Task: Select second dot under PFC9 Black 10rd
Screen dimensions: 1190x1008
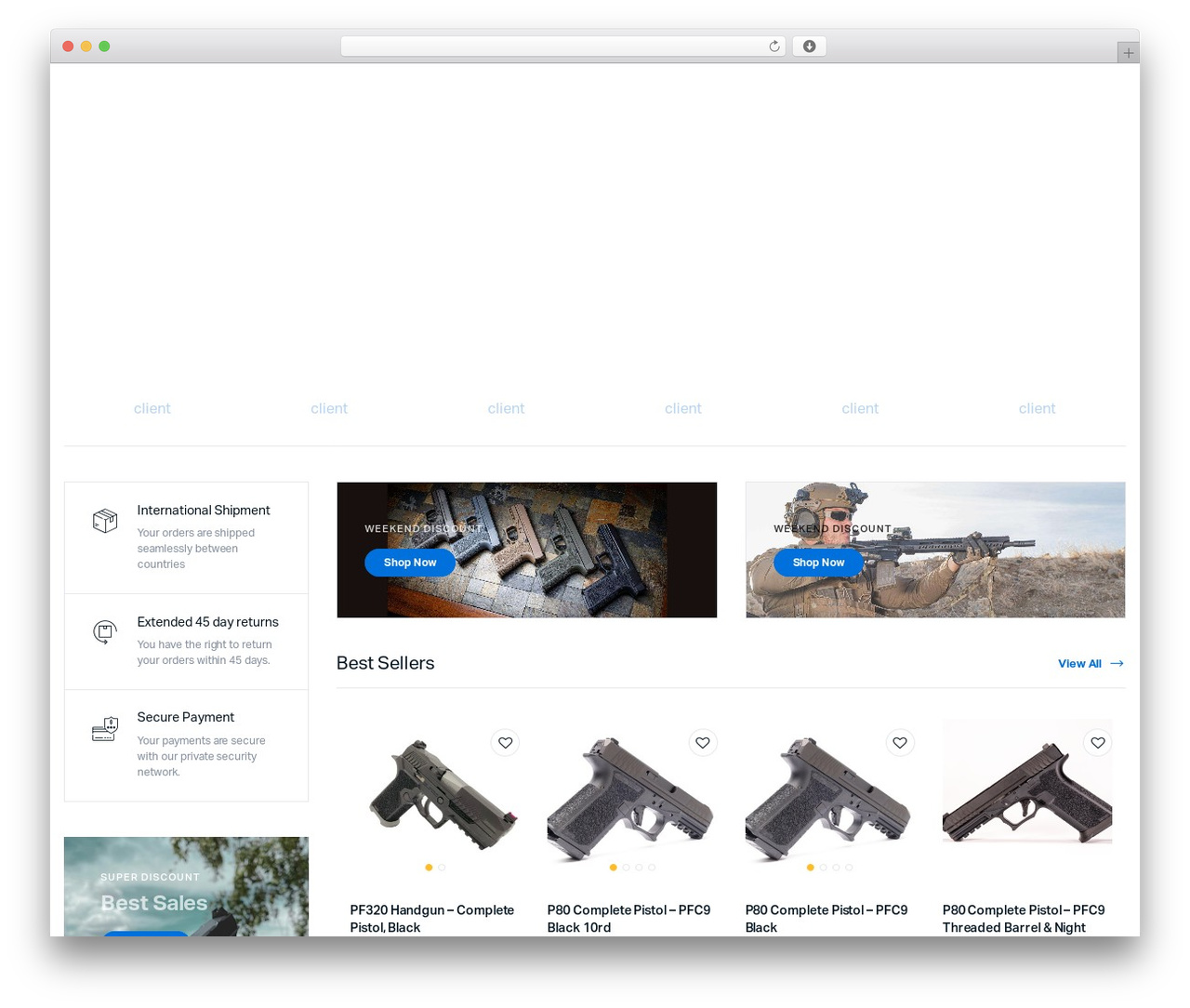Action: coord(626,868)
